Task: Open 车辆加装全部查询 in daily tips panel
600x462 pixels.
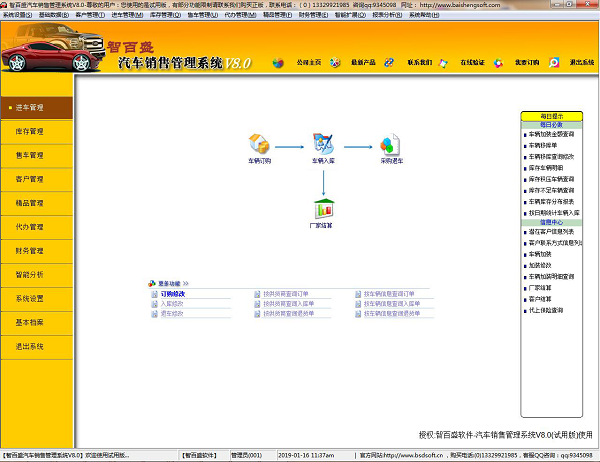Action: pos(551,134)
